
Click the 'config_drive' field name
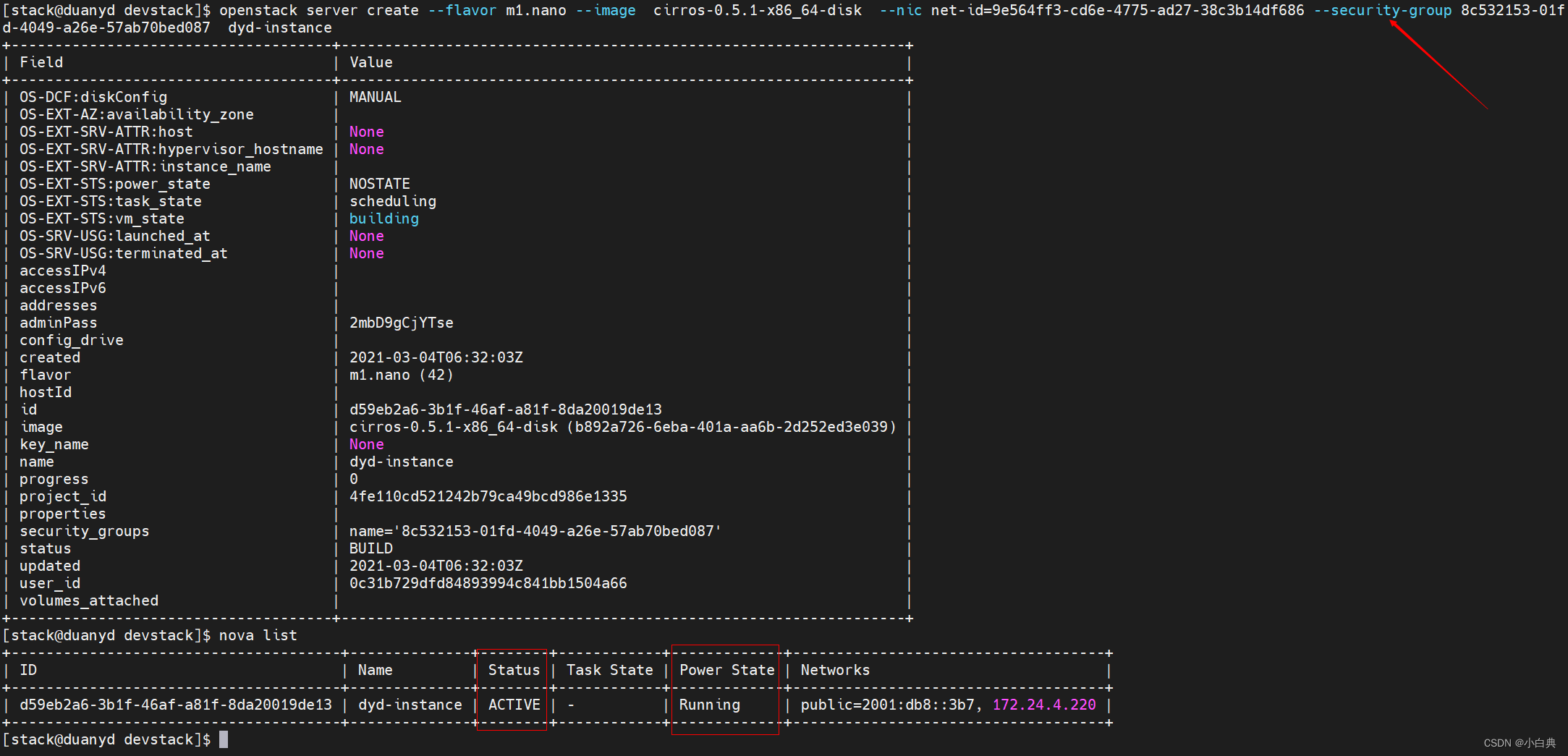tap(72, 340)
